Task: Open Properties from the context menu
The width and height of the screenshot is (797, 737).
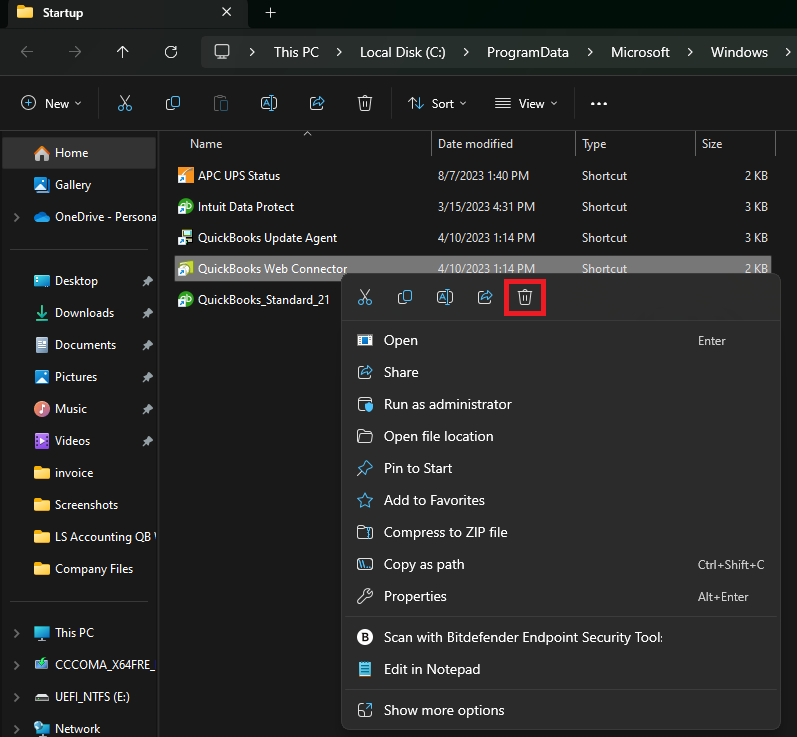Action: (561, 597)
